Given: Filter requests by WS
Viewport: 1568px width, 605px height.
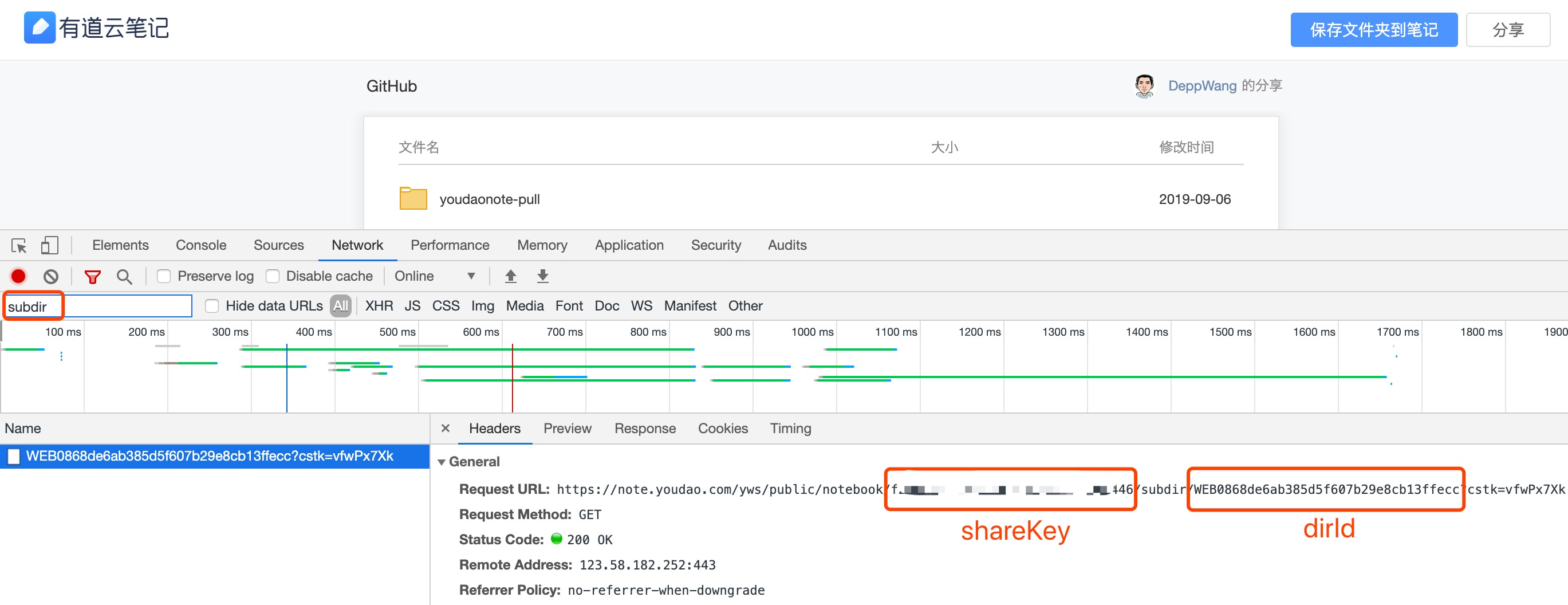Looking at the screenshot, I should [x=641, y=306].
